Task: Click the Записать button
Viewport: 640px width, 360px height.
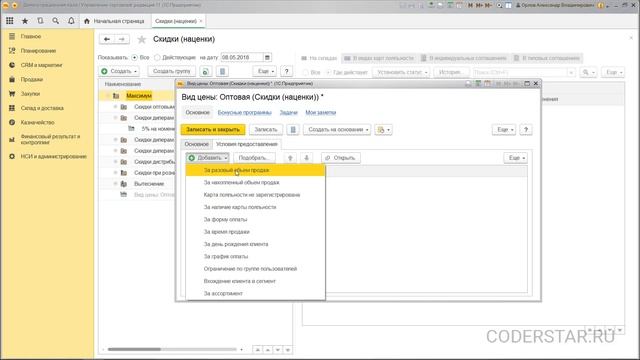Action: pos(266,130)
